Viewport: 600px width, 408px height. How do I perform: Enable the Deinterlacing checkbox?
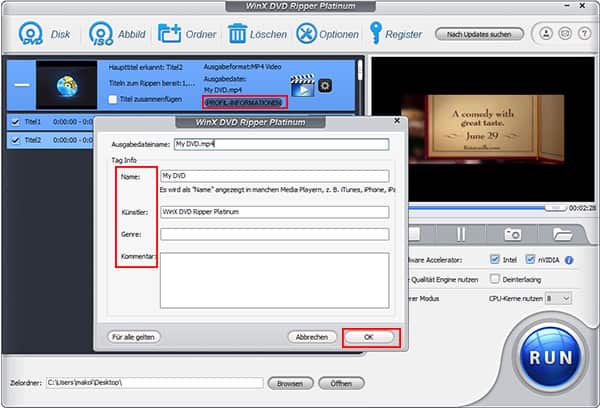point(494,279)
